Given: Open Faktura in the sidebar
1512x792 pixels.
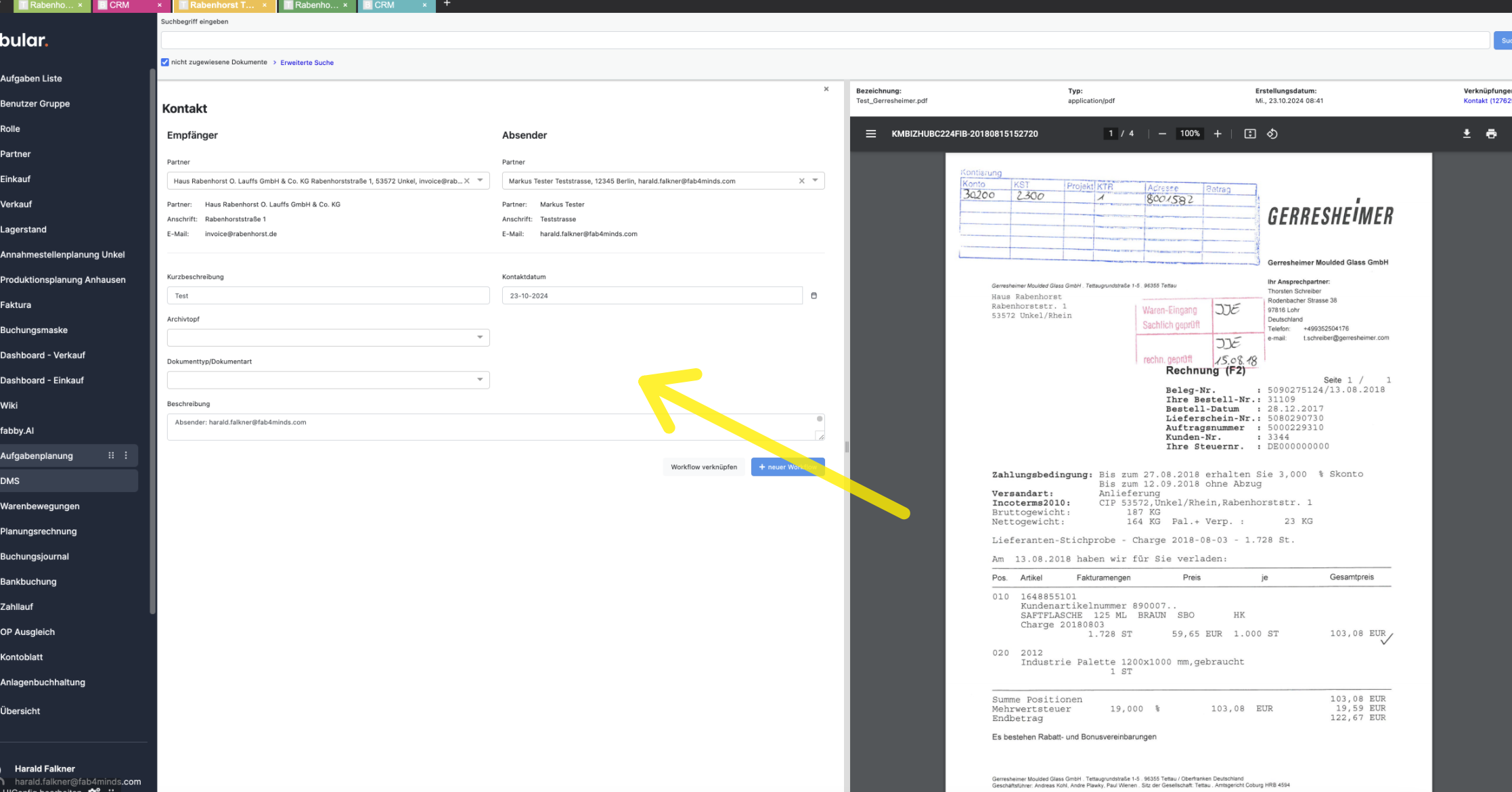Looking at the screenshot, I should click(x=16, y=305).
